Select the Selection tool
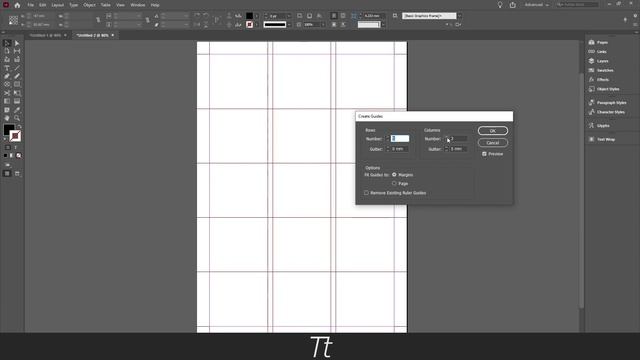This screenshot has height=360, width=640. pyautogui.click(x=7, y=43)
